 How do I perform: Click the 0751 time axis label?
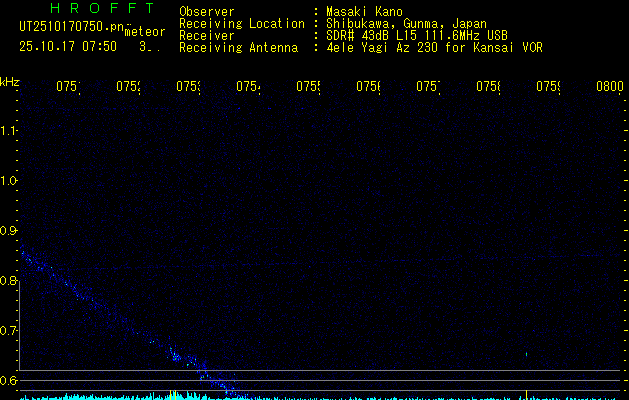coord(68,86)
